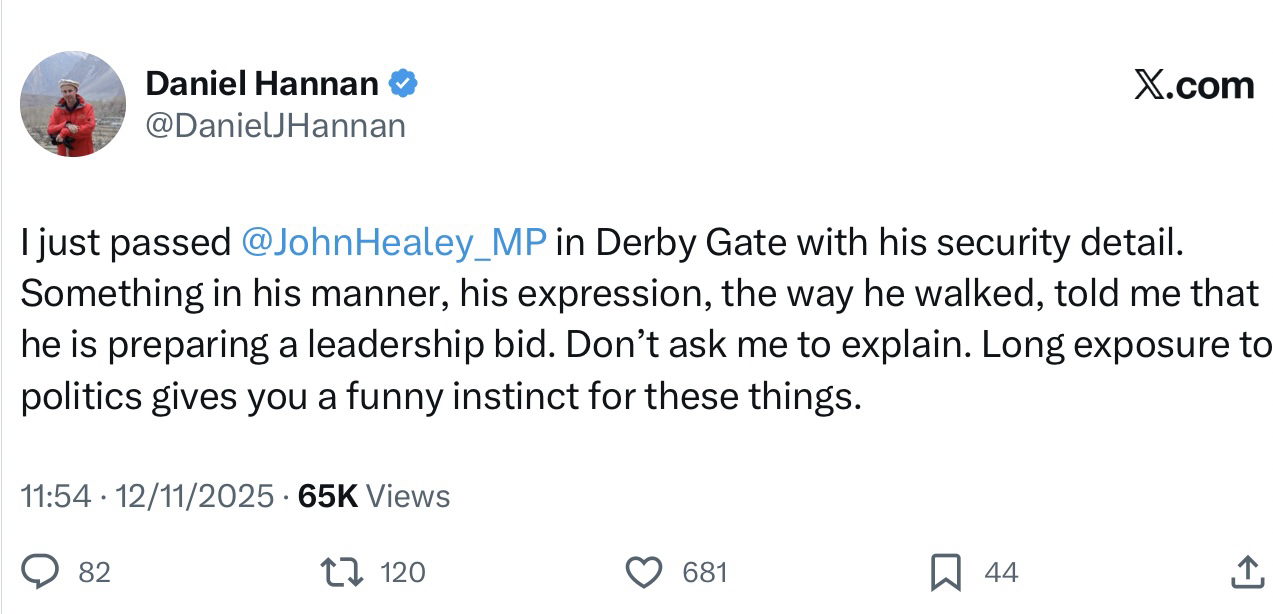Viewport: 1273px width, 614px height.
Task: Click the 82 replies count
Action: [94, 572]
